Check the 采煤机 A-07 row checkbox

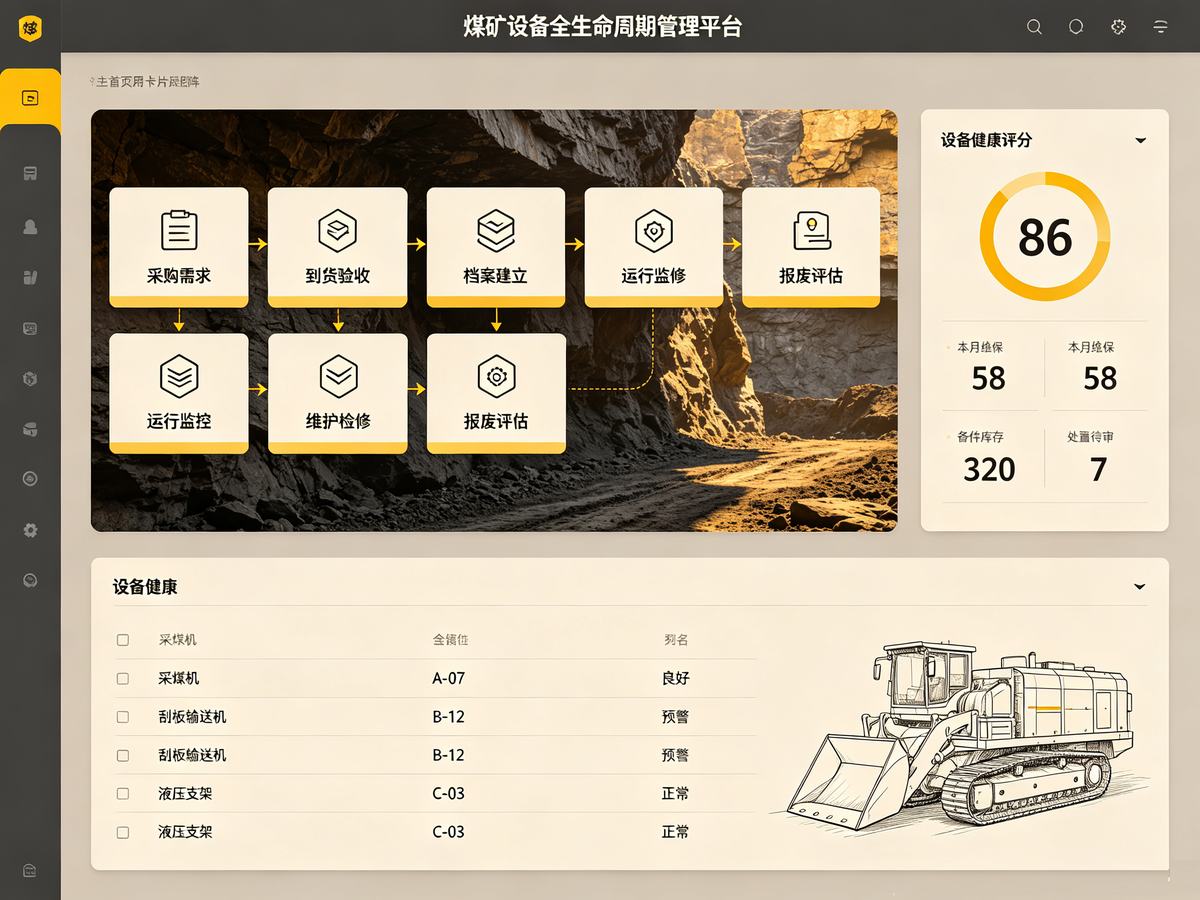click(123, 678)
